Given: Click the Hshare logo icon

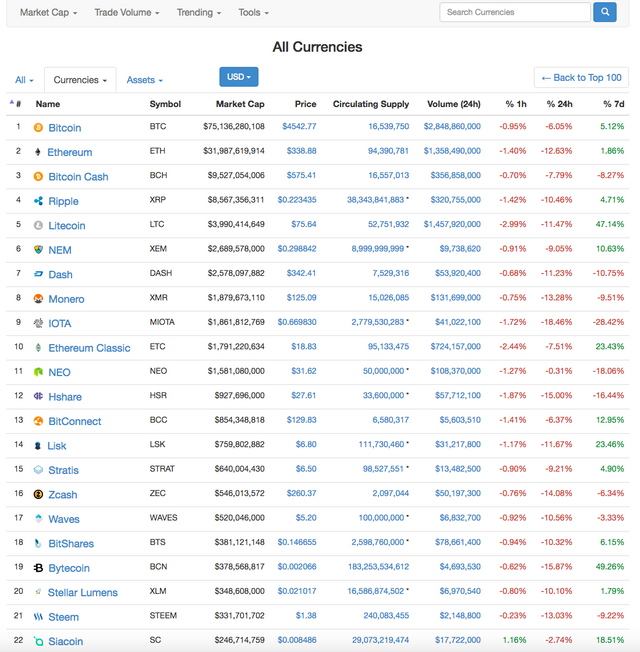Looking at the screenshot, I should 38,397.
